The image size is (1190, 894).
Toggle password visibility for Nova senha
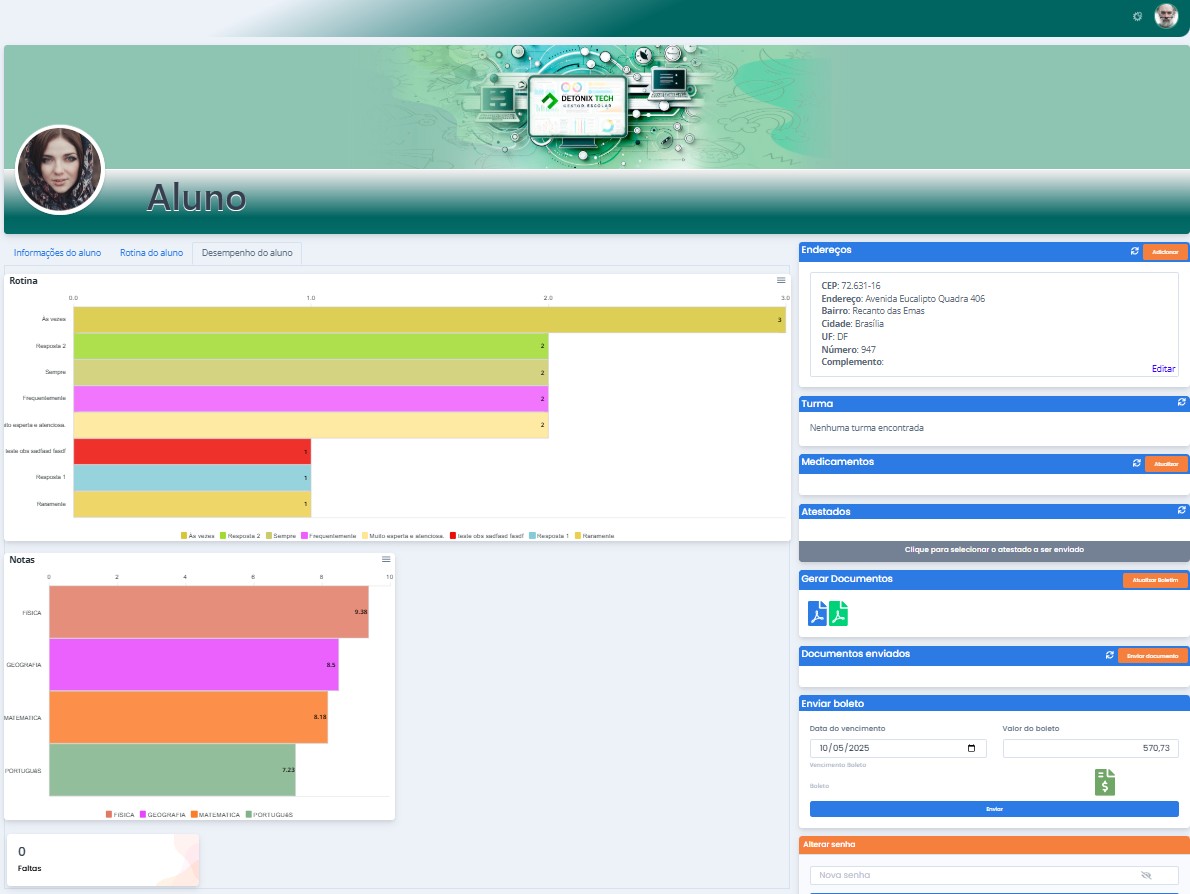click(x=1146, y=875)
